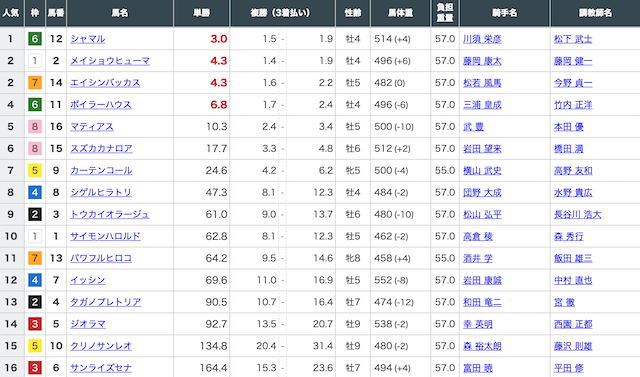Open trainer 今野 貞一 profile
Viewport: 640px width, 377px height.
(x=573, y=83)
